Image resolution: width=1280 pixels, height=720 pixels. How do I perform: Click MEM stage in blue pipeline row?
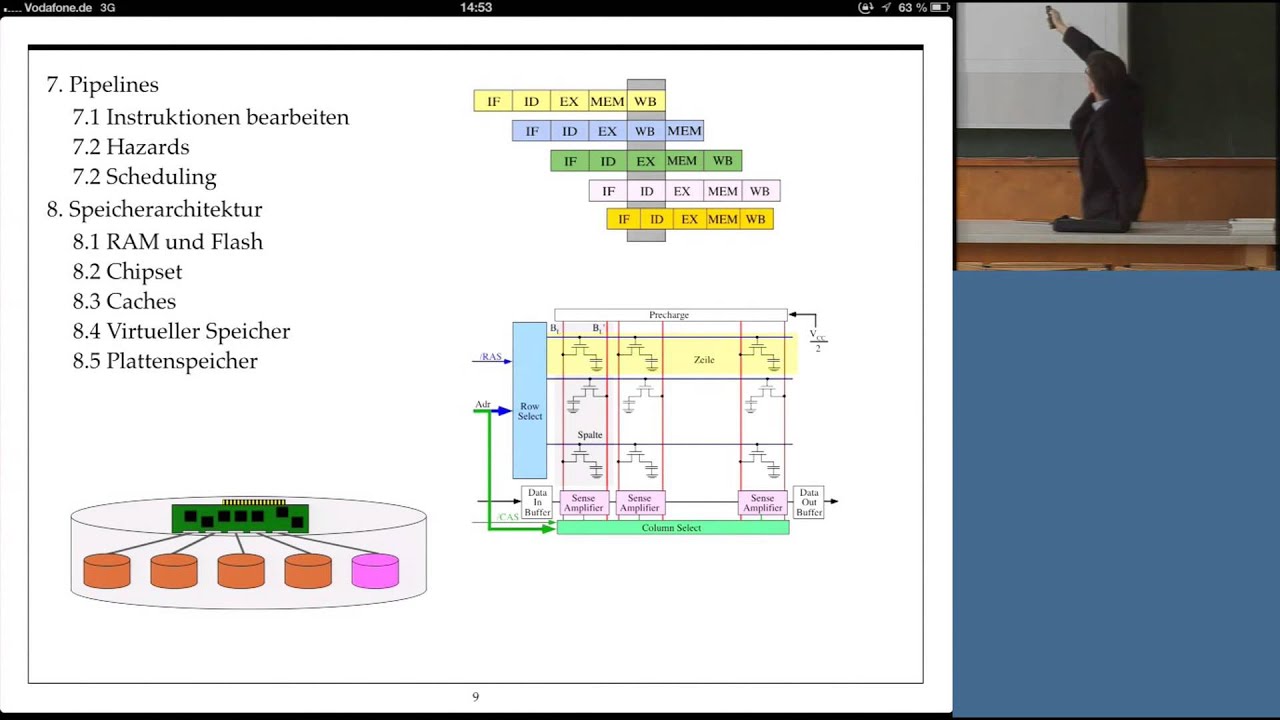pyautogui.click(x=684, y=131)
